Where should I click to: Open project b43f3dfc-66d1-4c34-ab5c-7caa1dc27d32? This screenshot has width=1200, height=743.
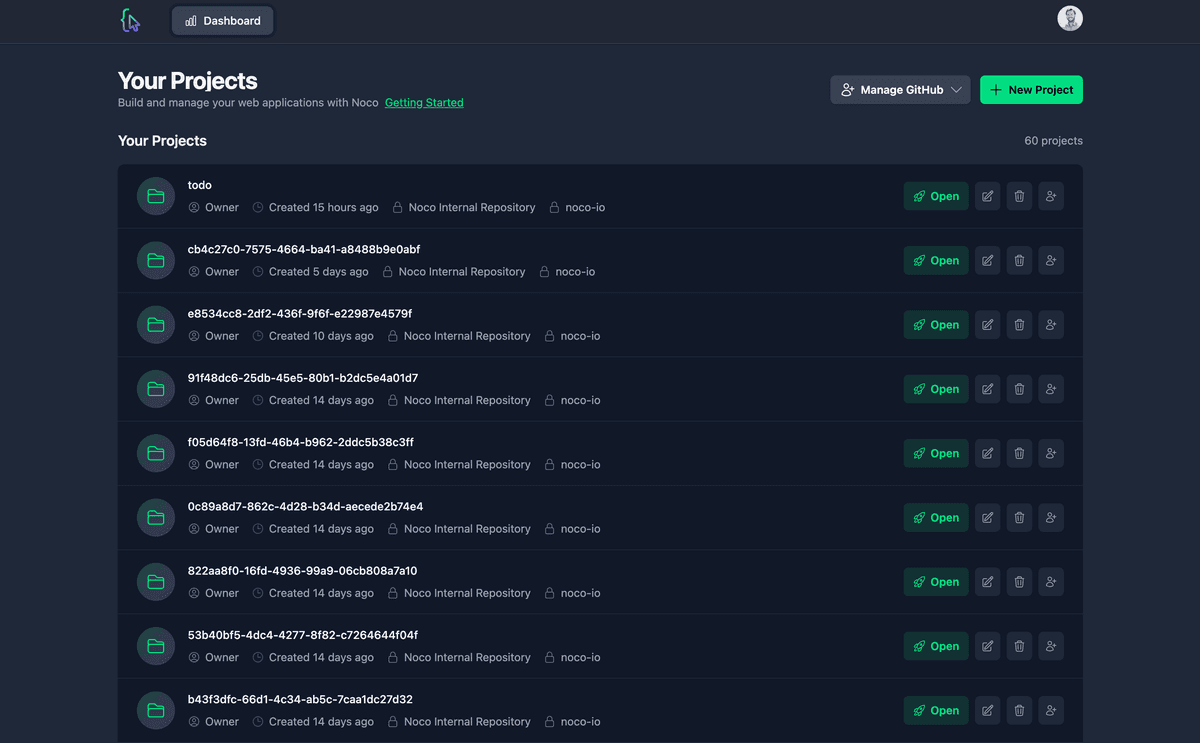(x=936, y=710)
